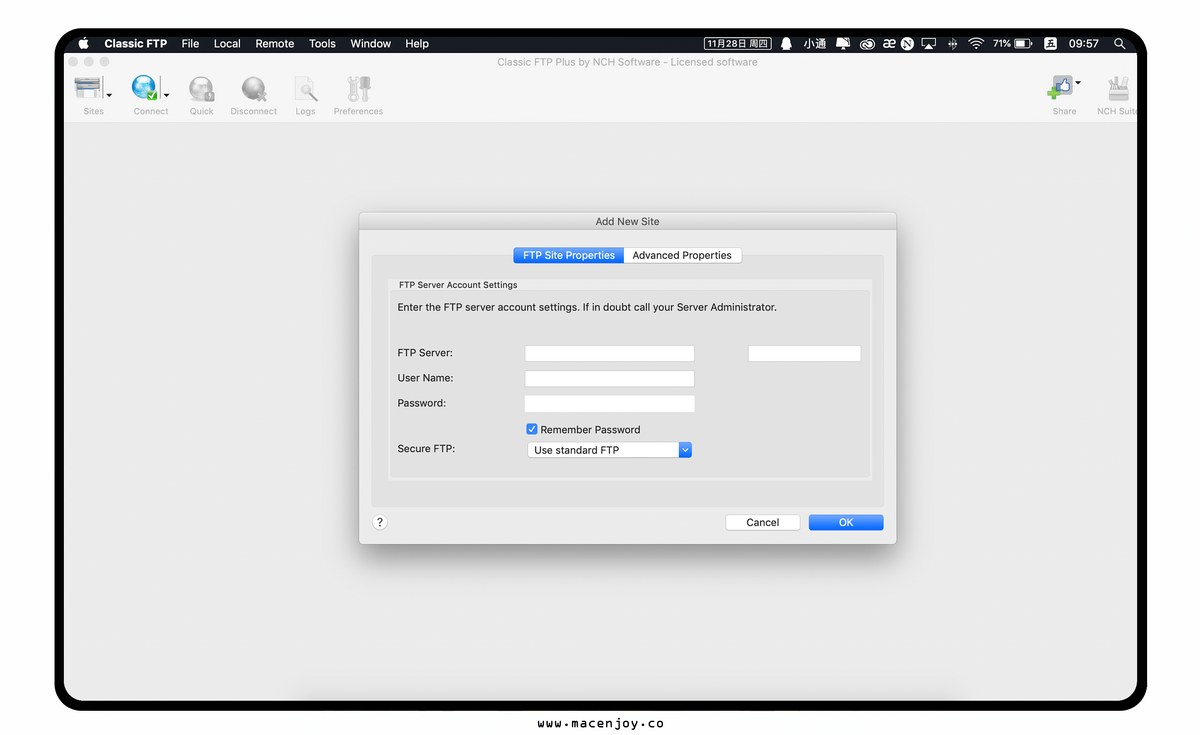Click the field right of FTP Server
The image size is (1200, 735).
pos(804,353)
